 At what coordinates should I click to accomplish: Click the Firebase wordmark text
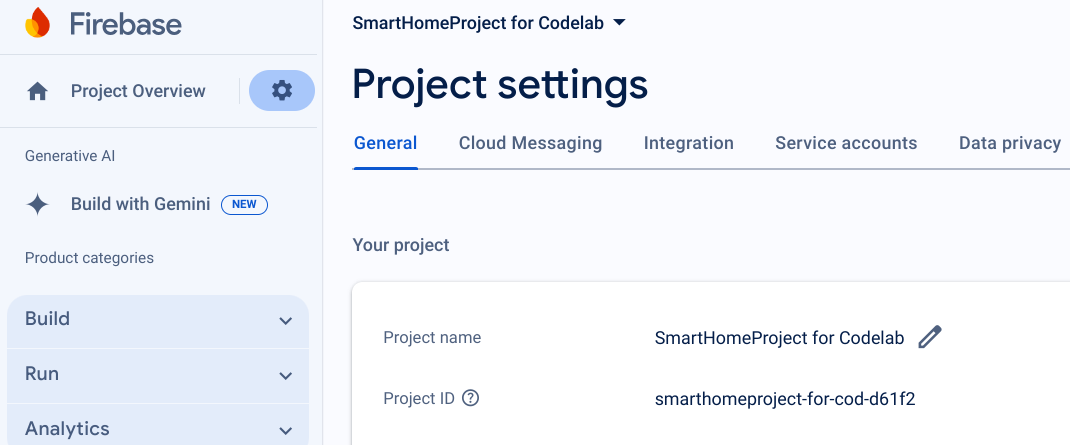125,24
